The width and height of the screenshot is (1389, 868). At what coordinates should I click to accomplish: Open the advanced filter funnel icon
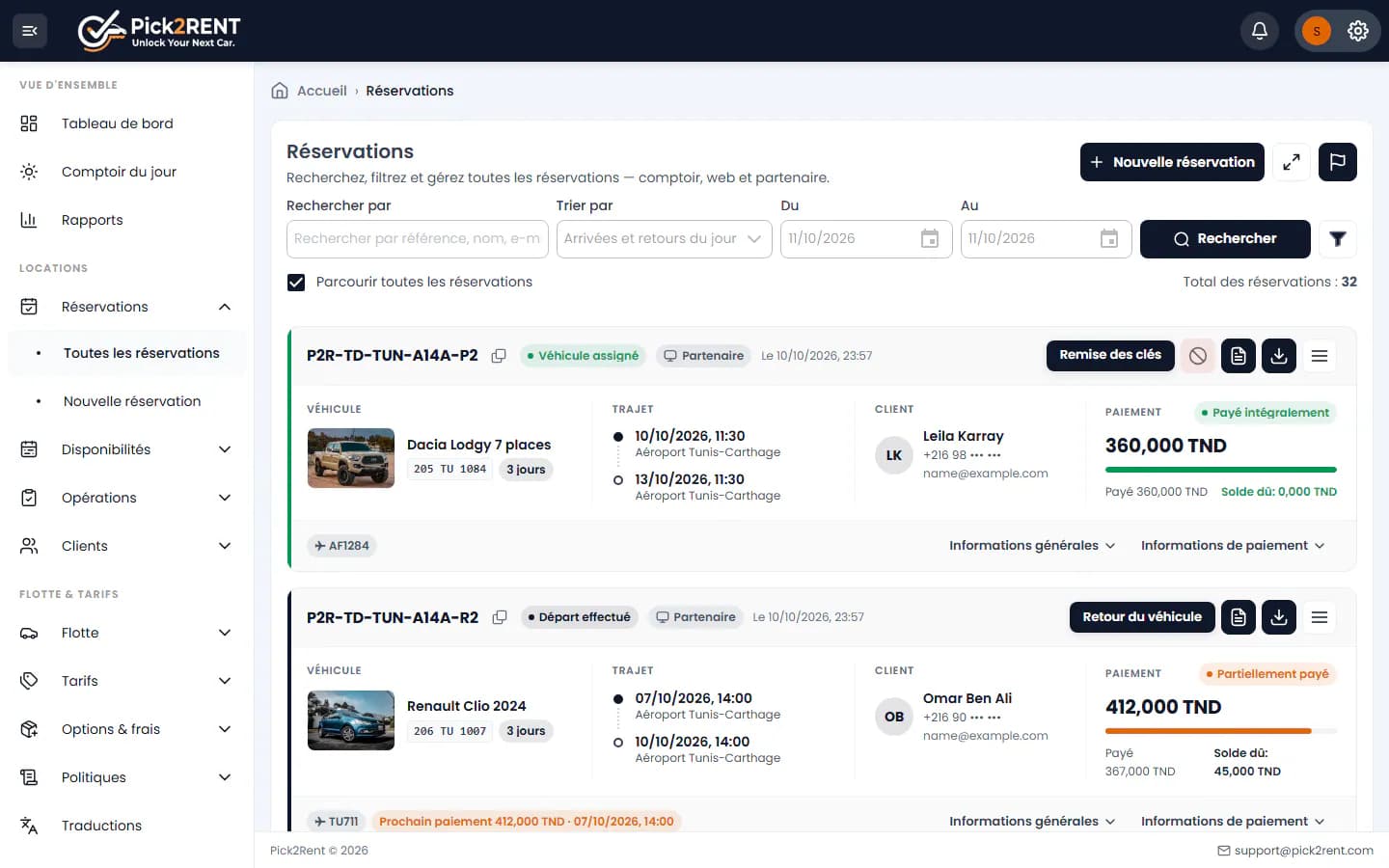[1338, 239]
